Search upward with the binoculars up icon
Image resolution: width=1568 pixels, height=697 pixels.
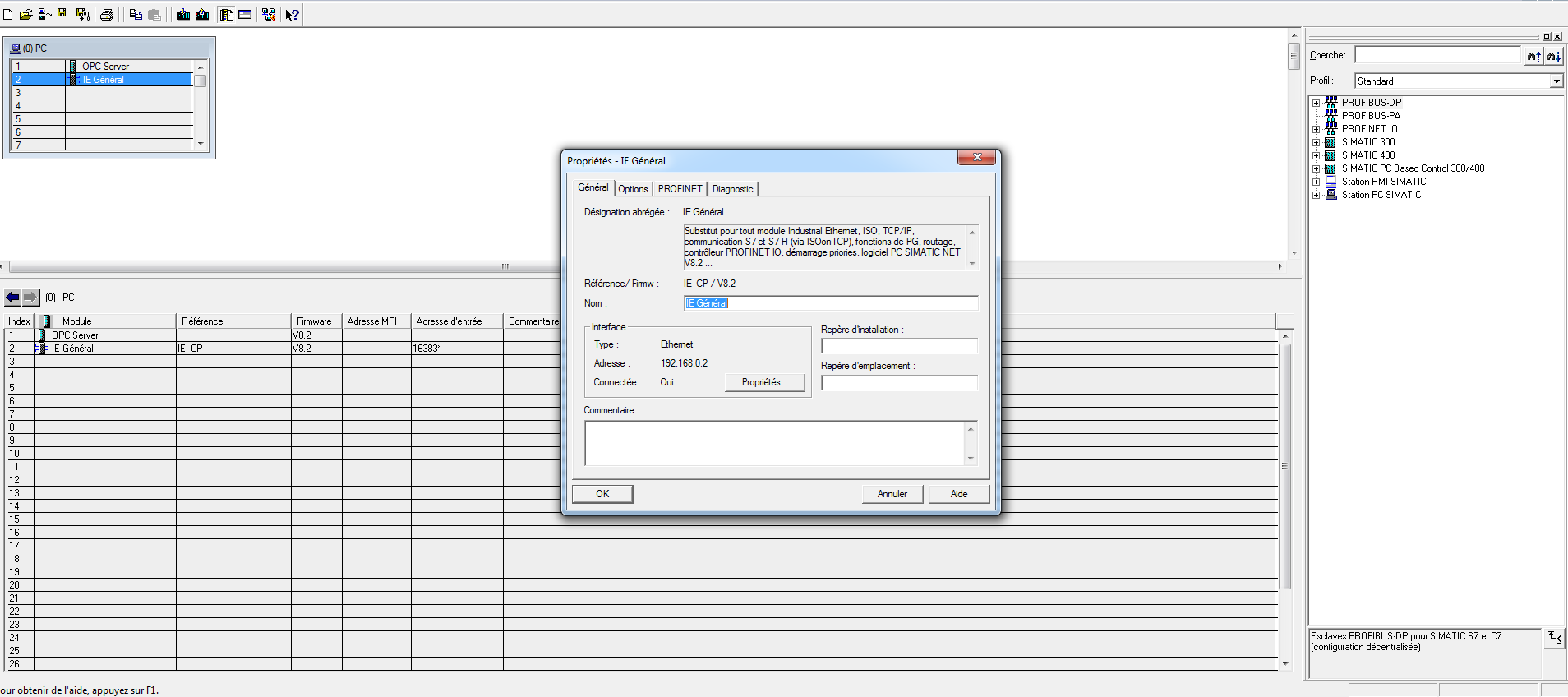click(x=1533, y=56)
